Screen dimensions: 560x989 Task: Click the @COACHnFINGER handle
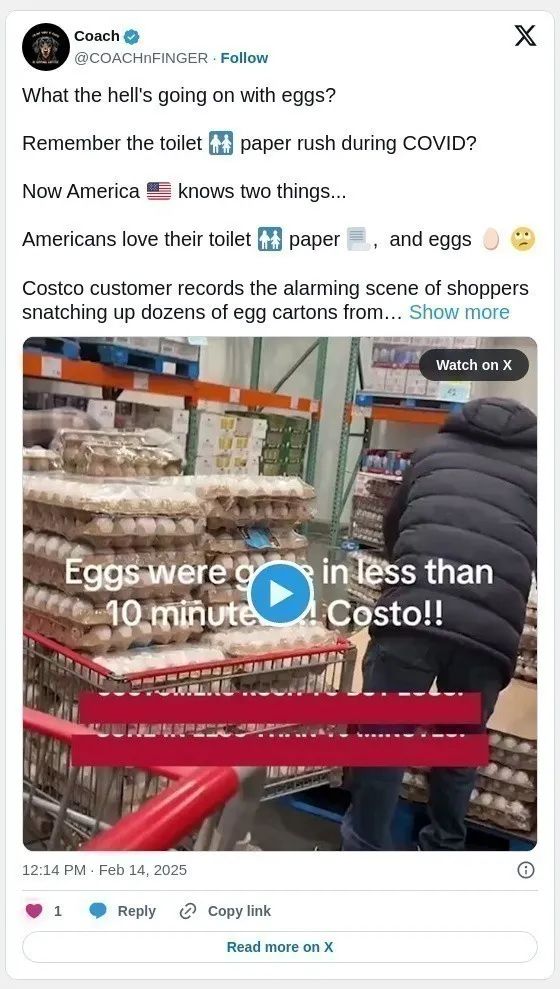click(141, 58)
